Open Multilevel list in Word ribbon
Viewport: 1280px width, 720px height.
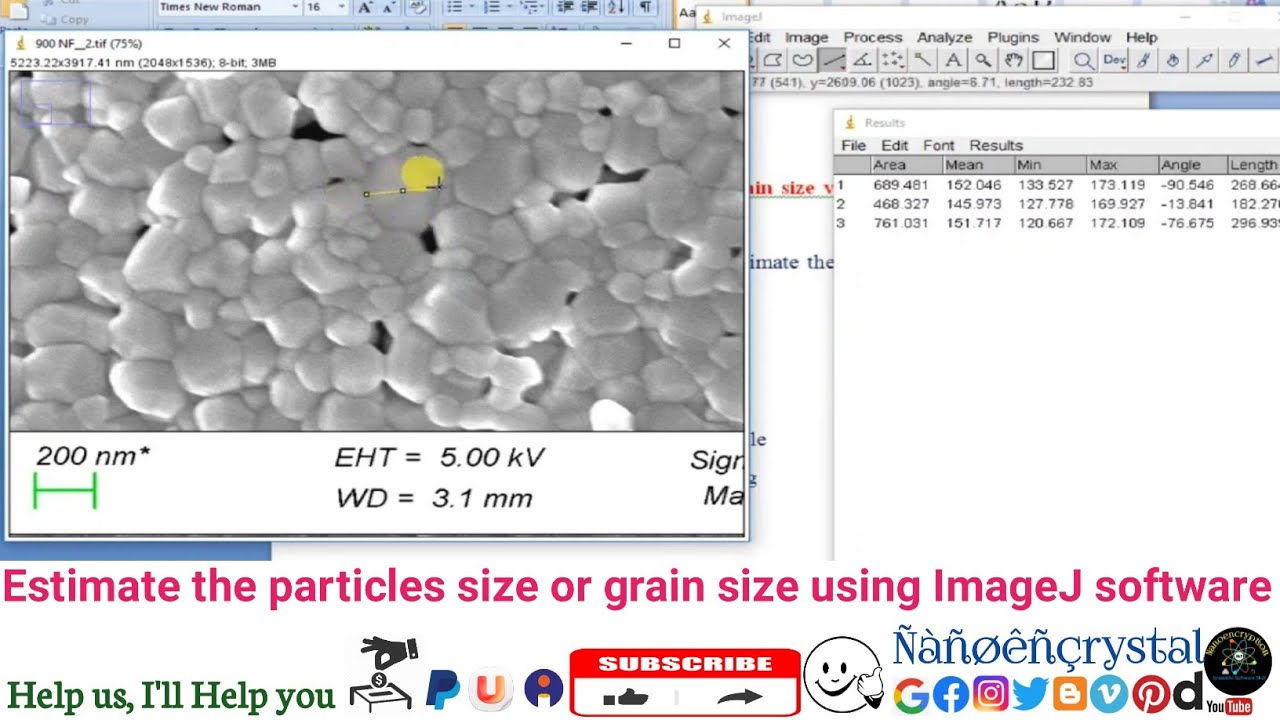pos(531,7)
